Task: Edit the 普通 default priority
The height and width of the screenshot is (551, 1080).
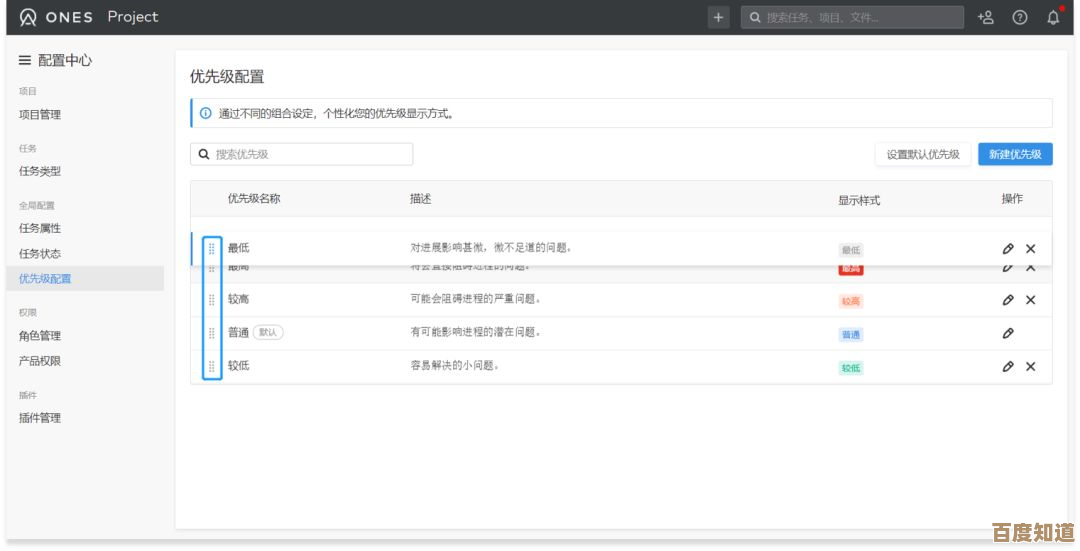Action: click(1008, 333)
